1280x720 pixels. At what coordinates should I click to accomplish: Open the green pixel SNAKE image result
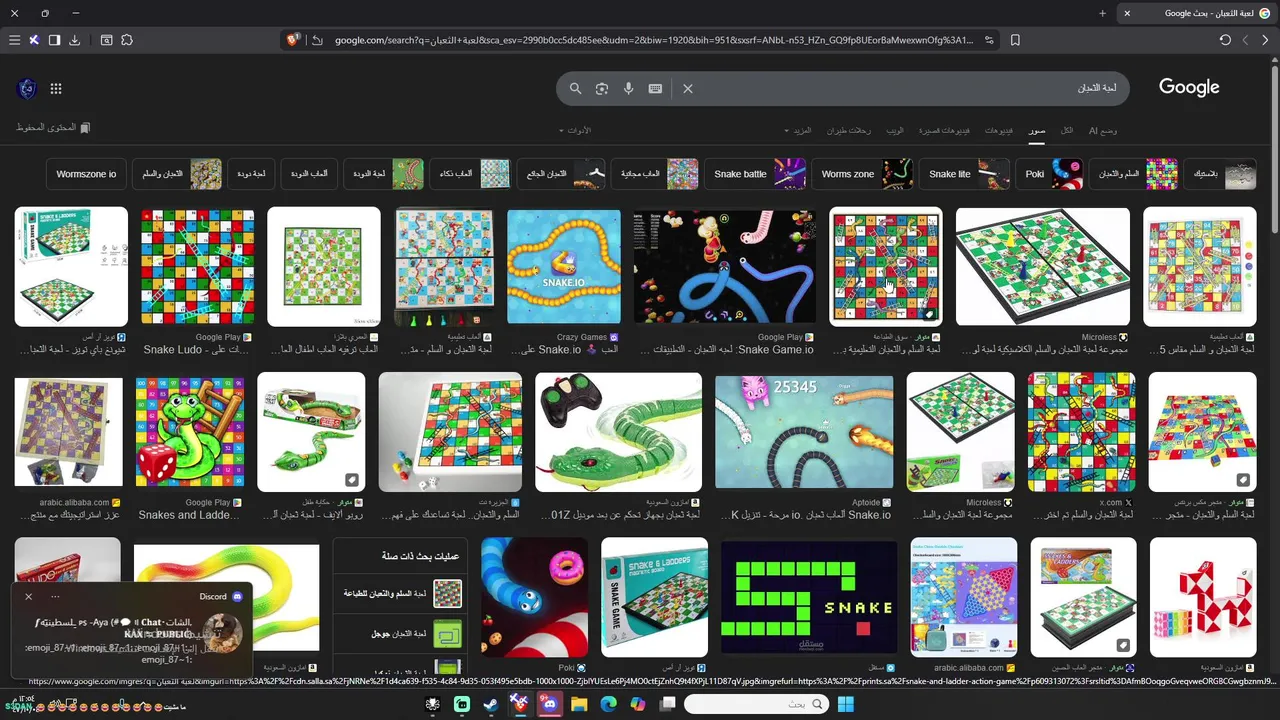(809, 597)
